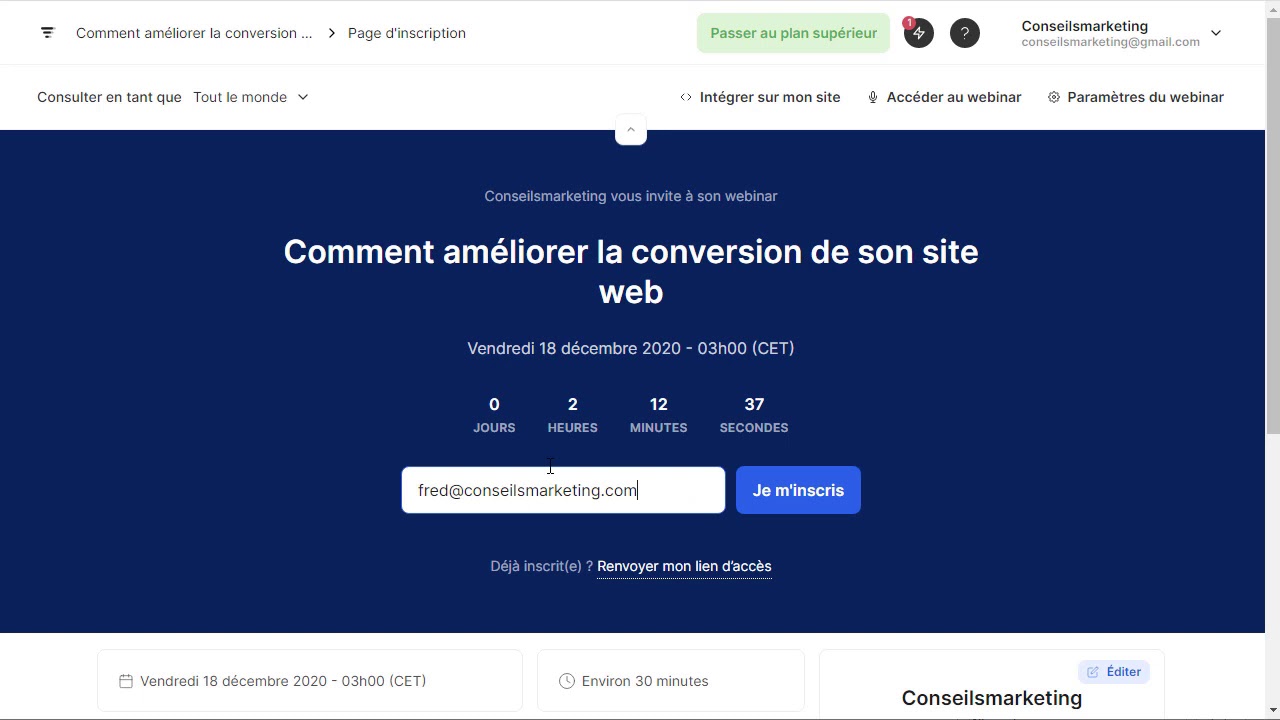Click the SECONDES countdown label
Screen dimensions: 1280x720
pos(754,427)
